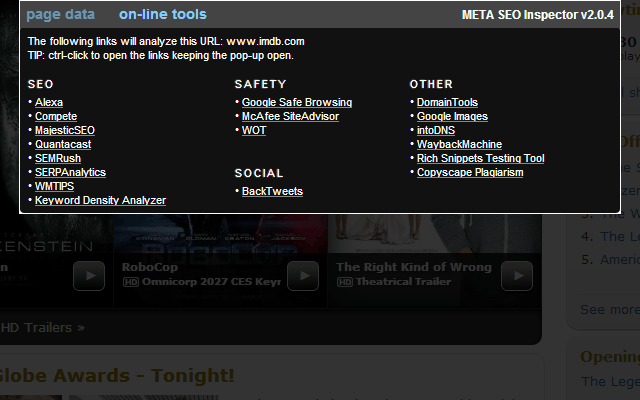
Task: Open the Alexa SEO link
Action: (x=49, y=102)
